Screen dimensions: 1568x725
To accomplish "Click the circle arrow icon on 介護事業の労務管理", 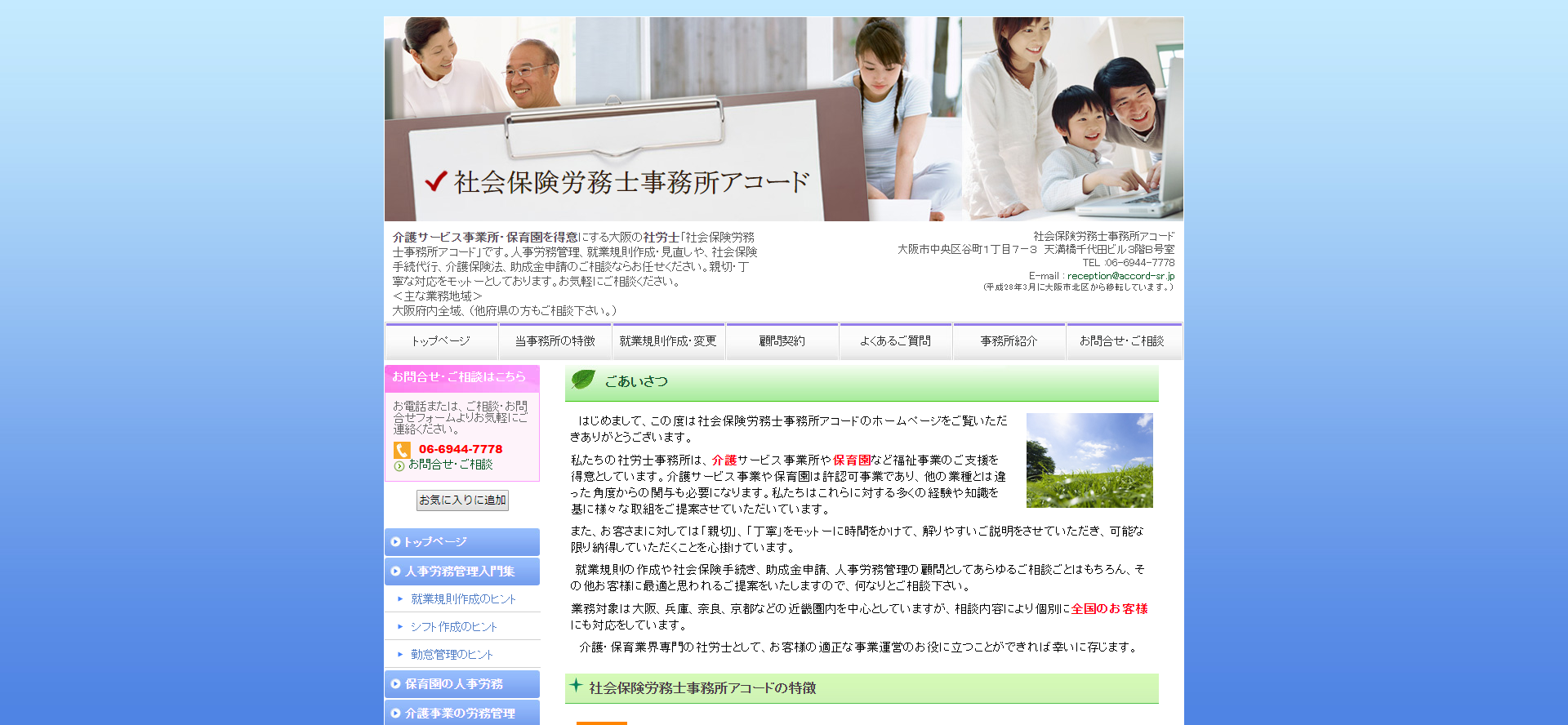I will 396,714.
